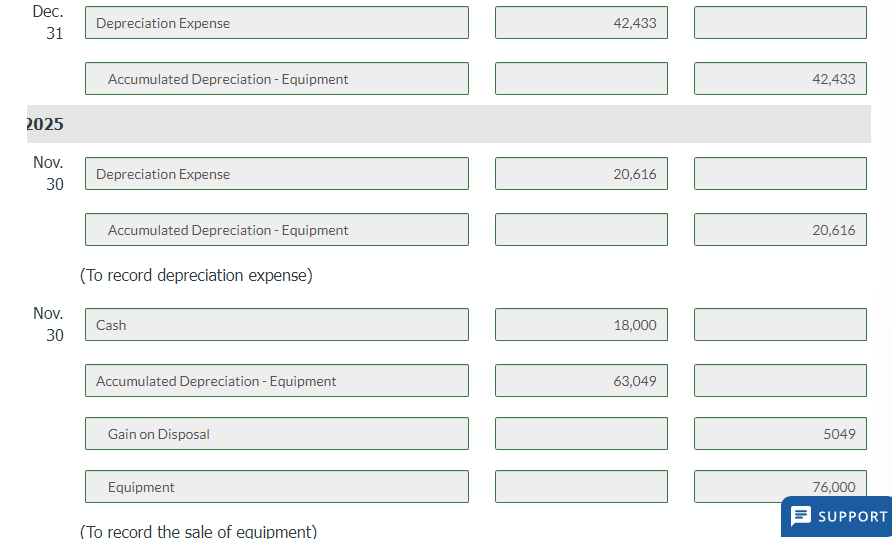This screenshot has height=539, width=892.
Task: Click Dec. 31 credit field showing 42,433
Action: click(x=780, y=79)
